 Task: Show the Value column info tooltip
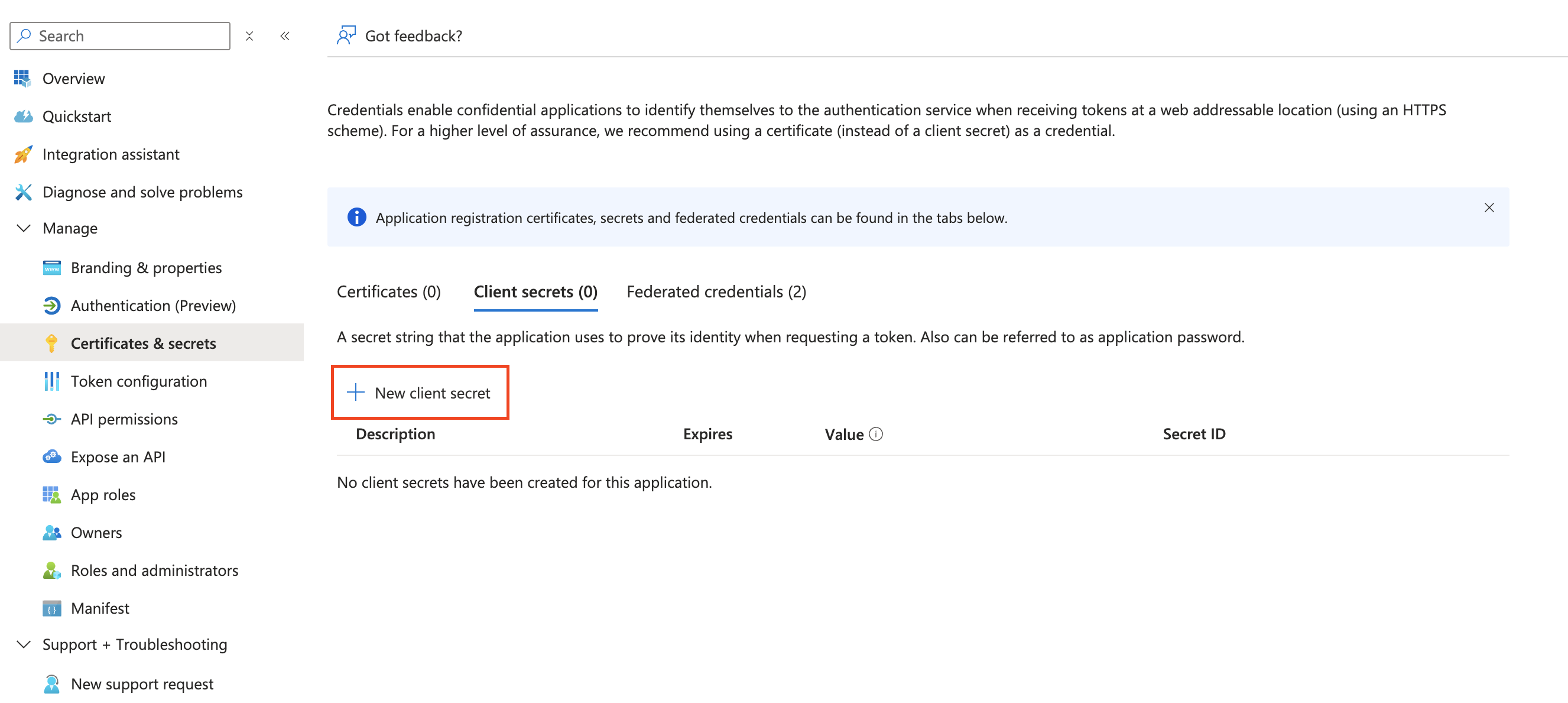point(875,434)
